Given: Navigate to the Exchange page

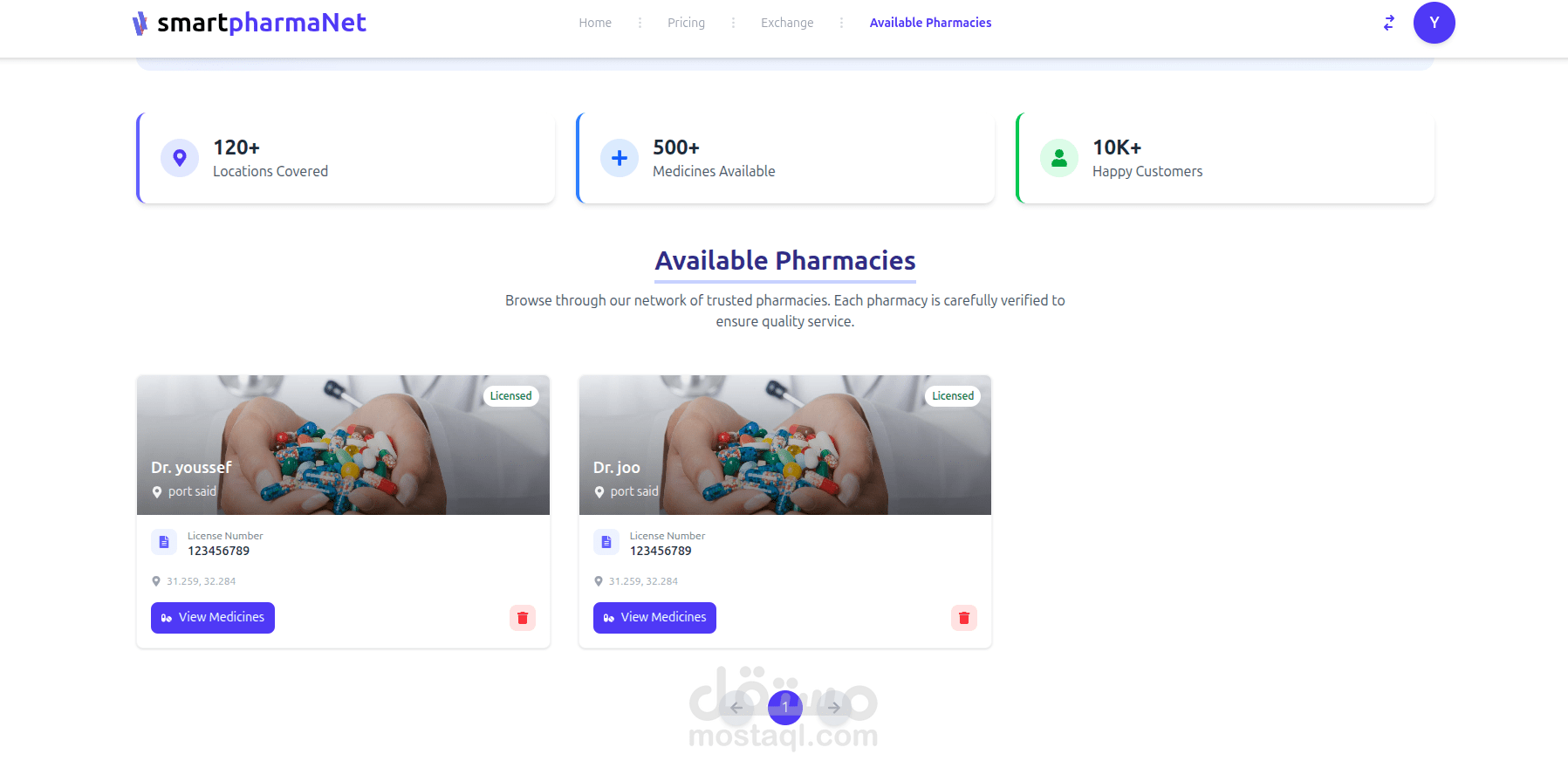Looking at the screenshot, I should point(787,23).
